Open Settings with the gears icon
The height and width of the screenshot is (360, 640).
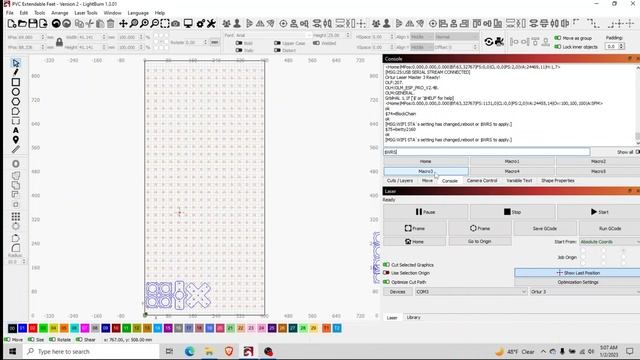click(x=200, y=24)
